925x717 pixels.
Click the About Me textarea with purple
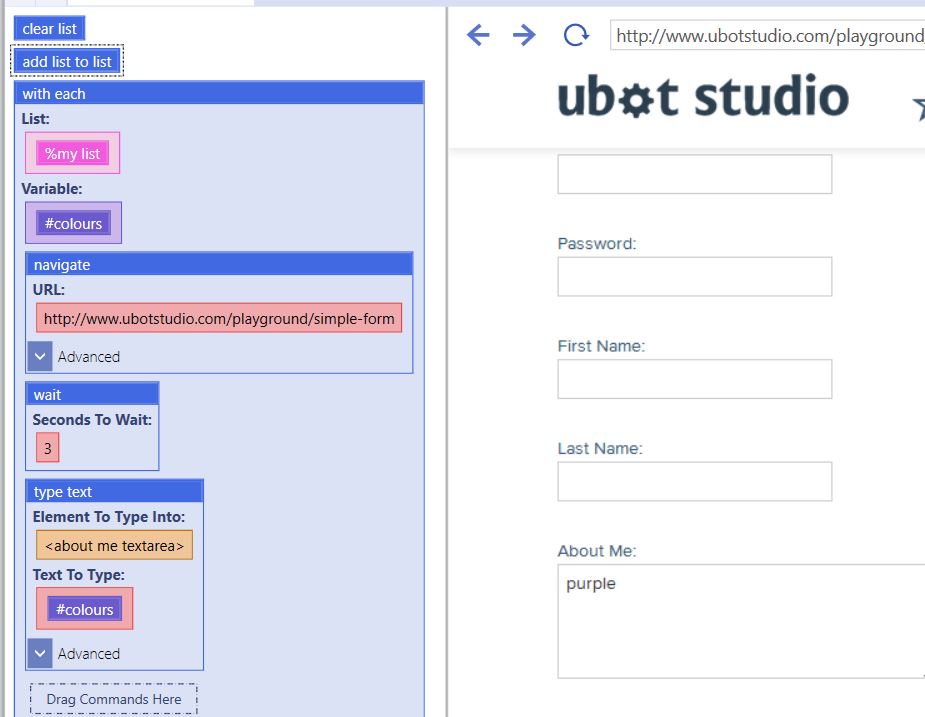point(741,621)
